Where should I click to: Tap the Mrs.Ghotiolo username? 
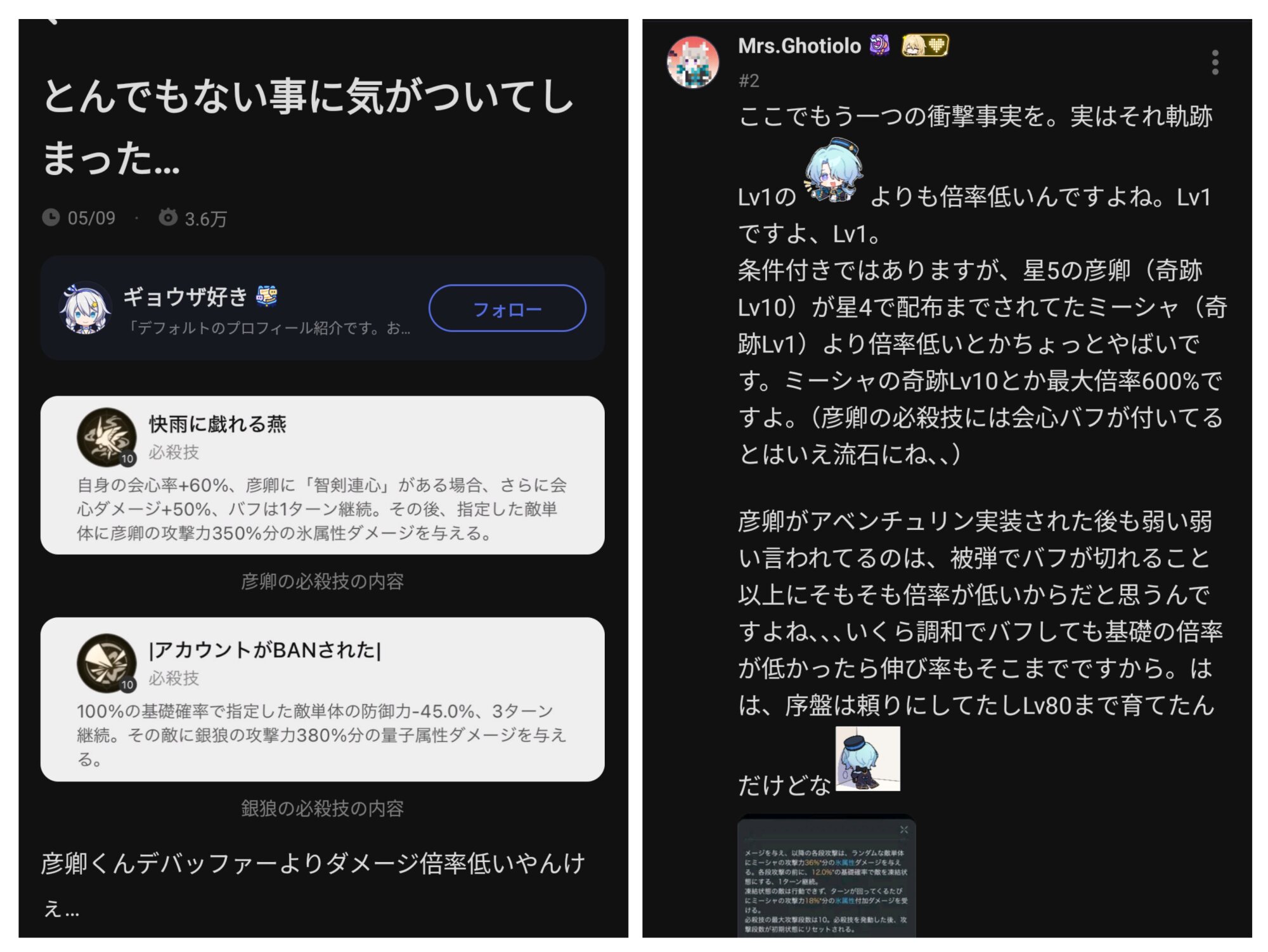[799, 46]
